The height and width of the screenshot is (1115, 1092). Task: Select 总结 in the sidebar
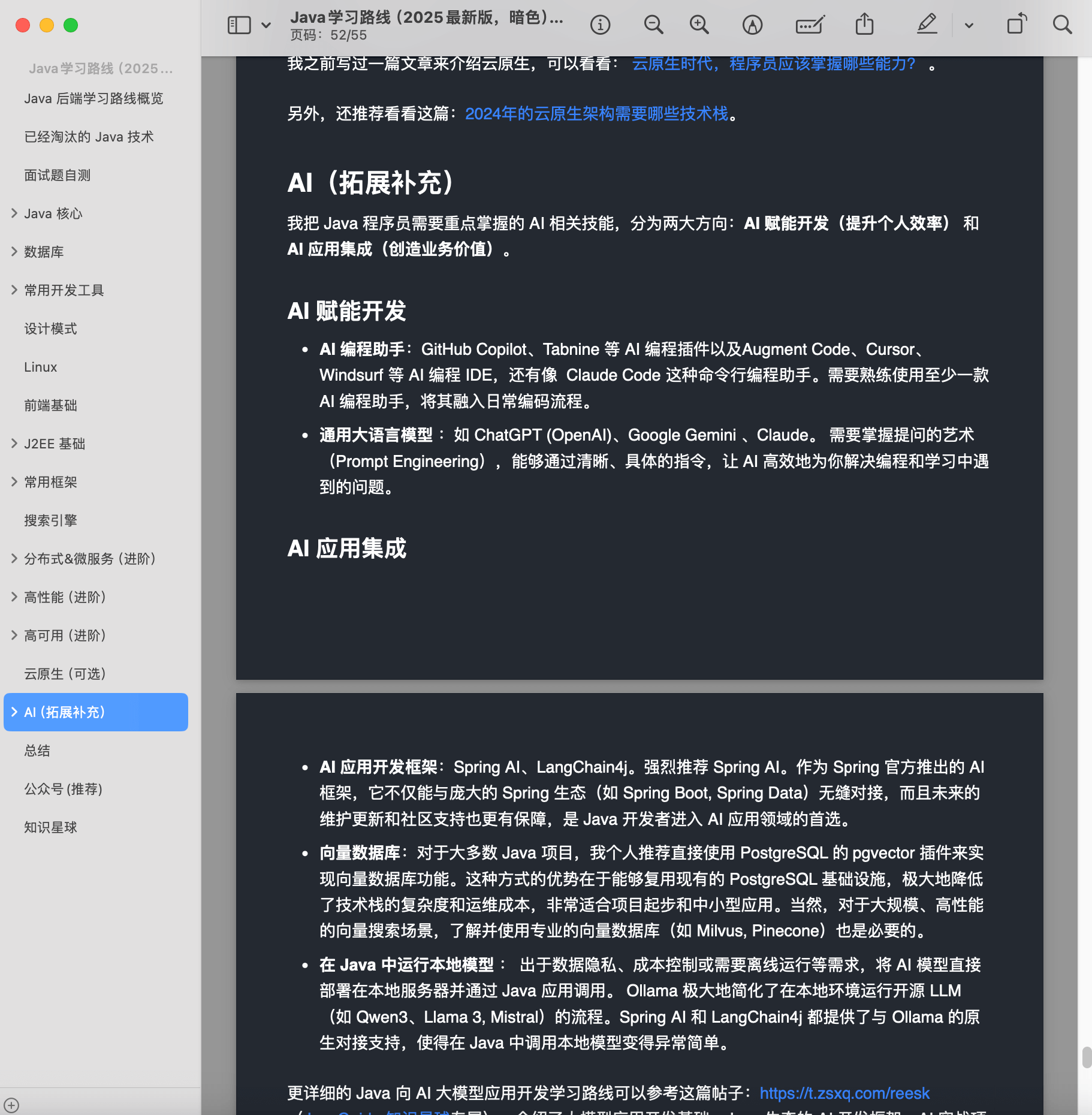[37, 751]
